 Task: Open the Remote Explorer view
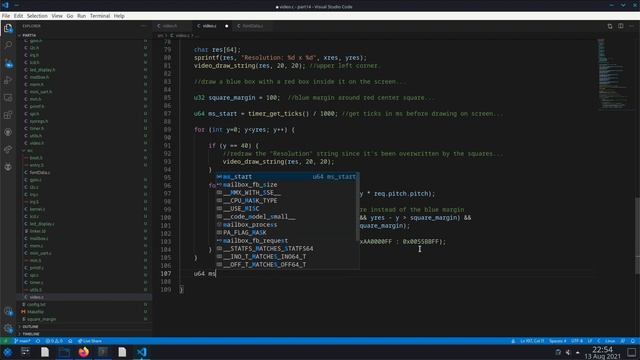tap(8, 98)
